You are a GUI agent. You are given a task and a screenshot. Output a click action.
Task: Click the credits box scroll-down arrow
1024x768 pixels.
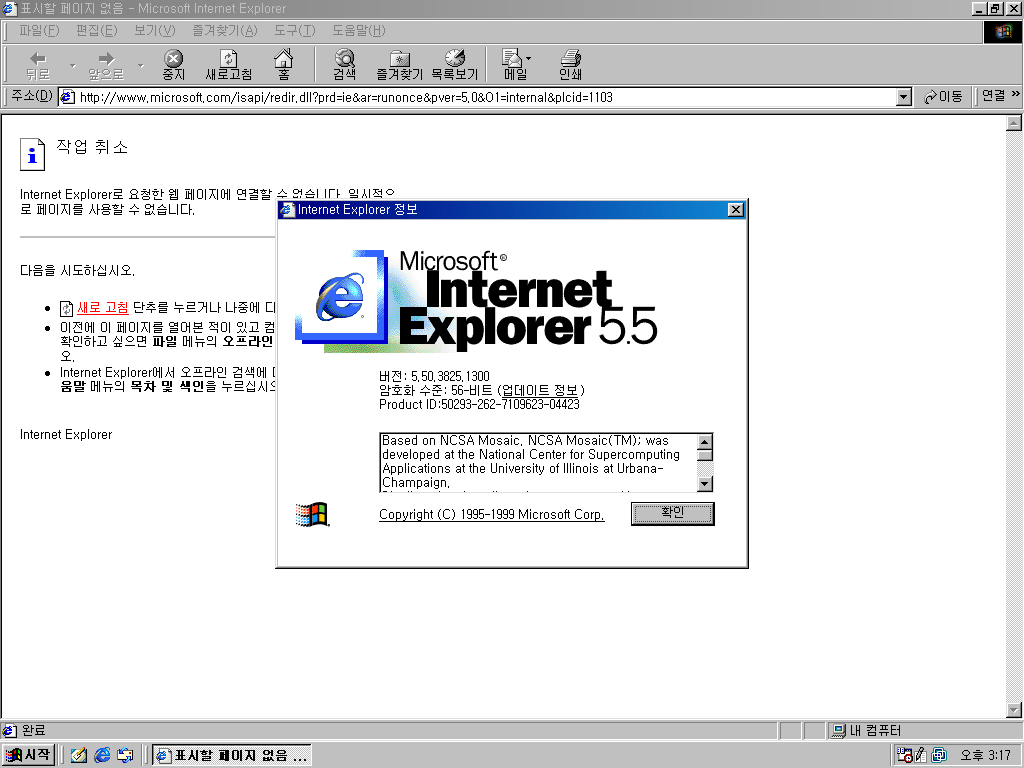[x=705, y=484]
